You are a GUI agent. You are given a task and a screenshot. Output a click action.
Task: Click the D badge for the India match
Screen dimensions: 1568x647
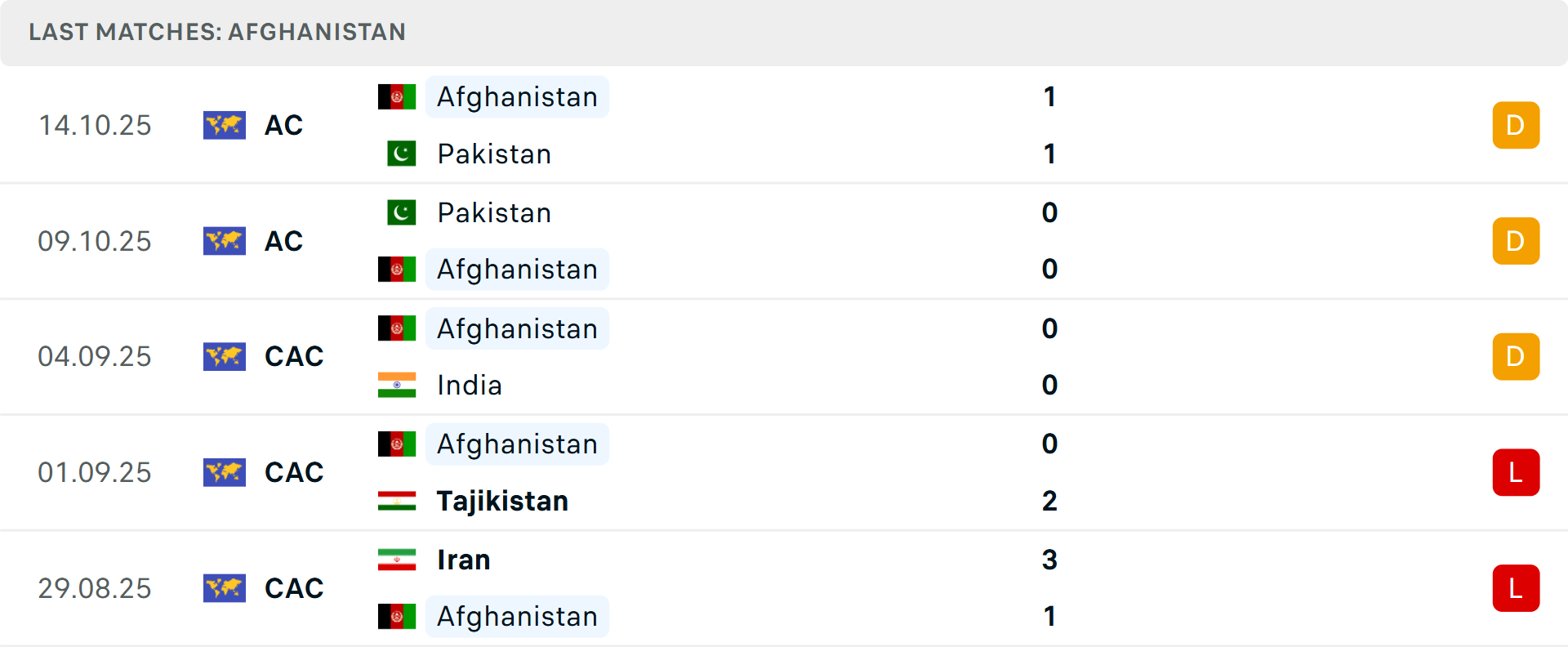(x=1516, y=356)
